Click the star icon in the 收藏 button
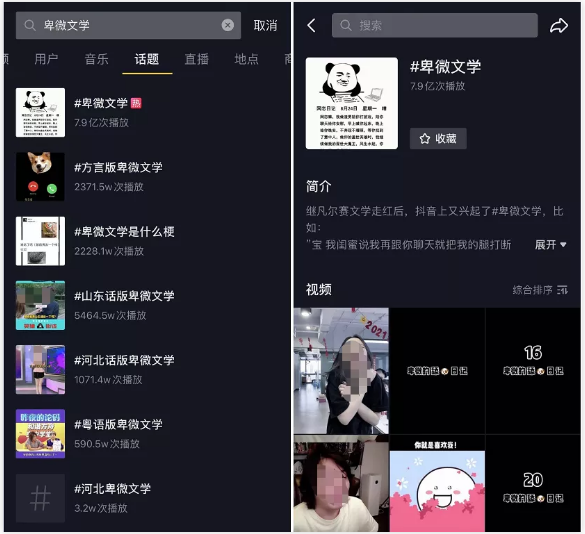Screen dimensions: 585x534 425,139
